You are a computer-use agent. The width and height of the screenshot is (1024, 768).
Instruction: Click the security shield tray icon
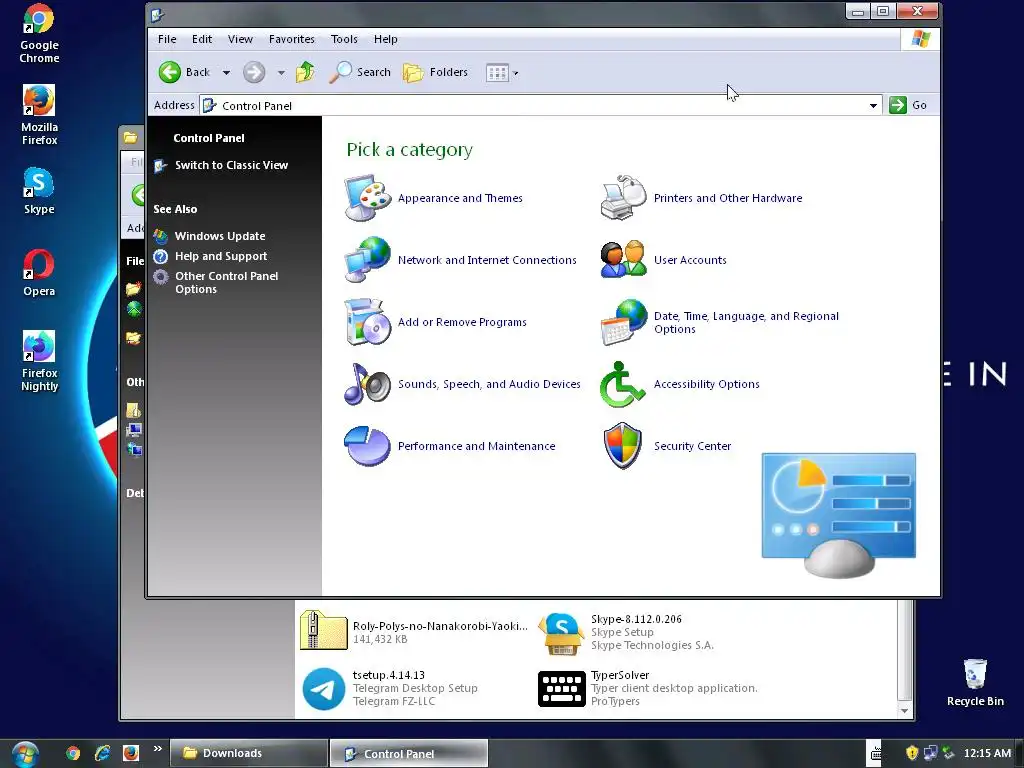click(912, 753)
